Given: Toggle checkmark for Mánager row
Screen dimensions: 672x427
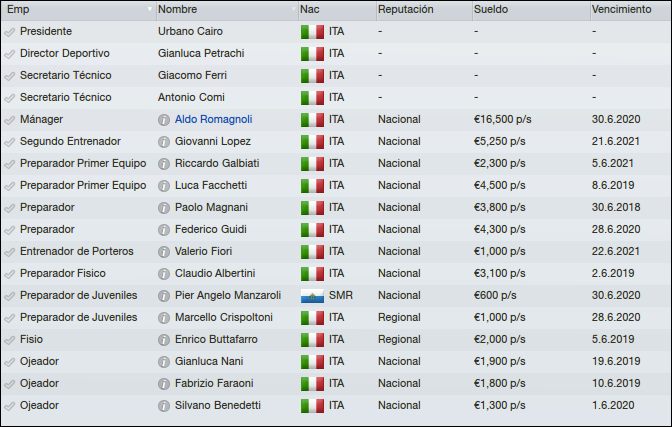Looking at the screenshot, I should 9,120.
